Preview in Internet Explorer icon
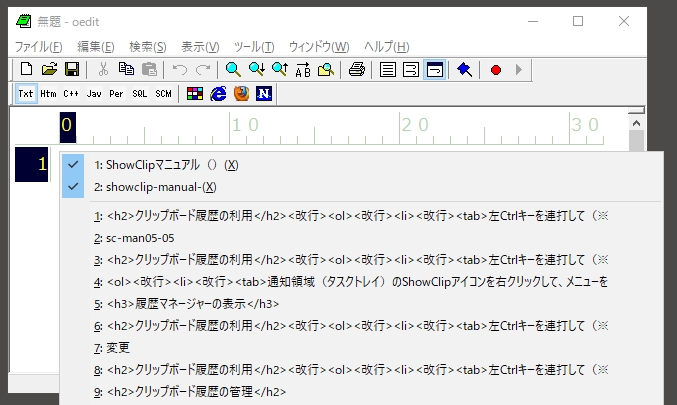This screenshot has width=677, height=405. [218, 94]
